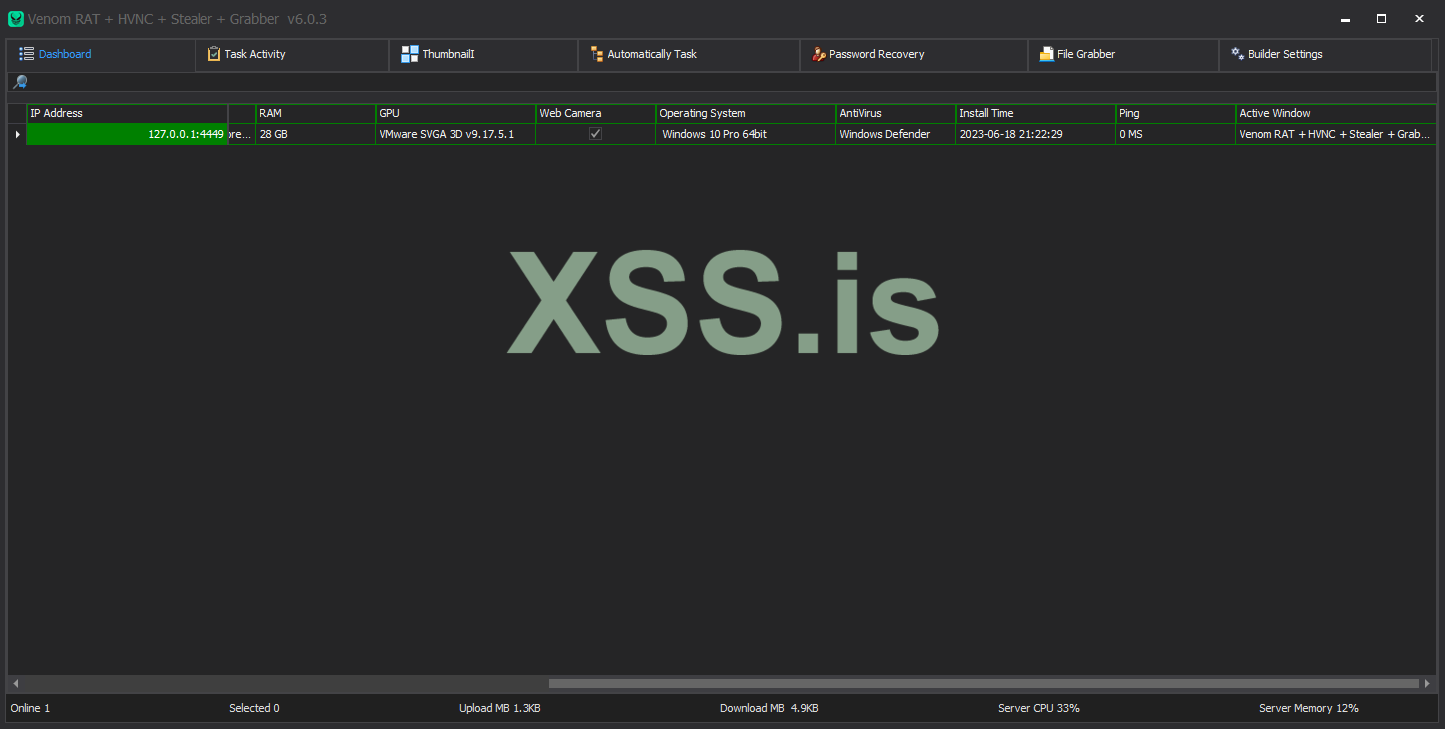
Task: Click the Active Window column header
Action: 1336,114
